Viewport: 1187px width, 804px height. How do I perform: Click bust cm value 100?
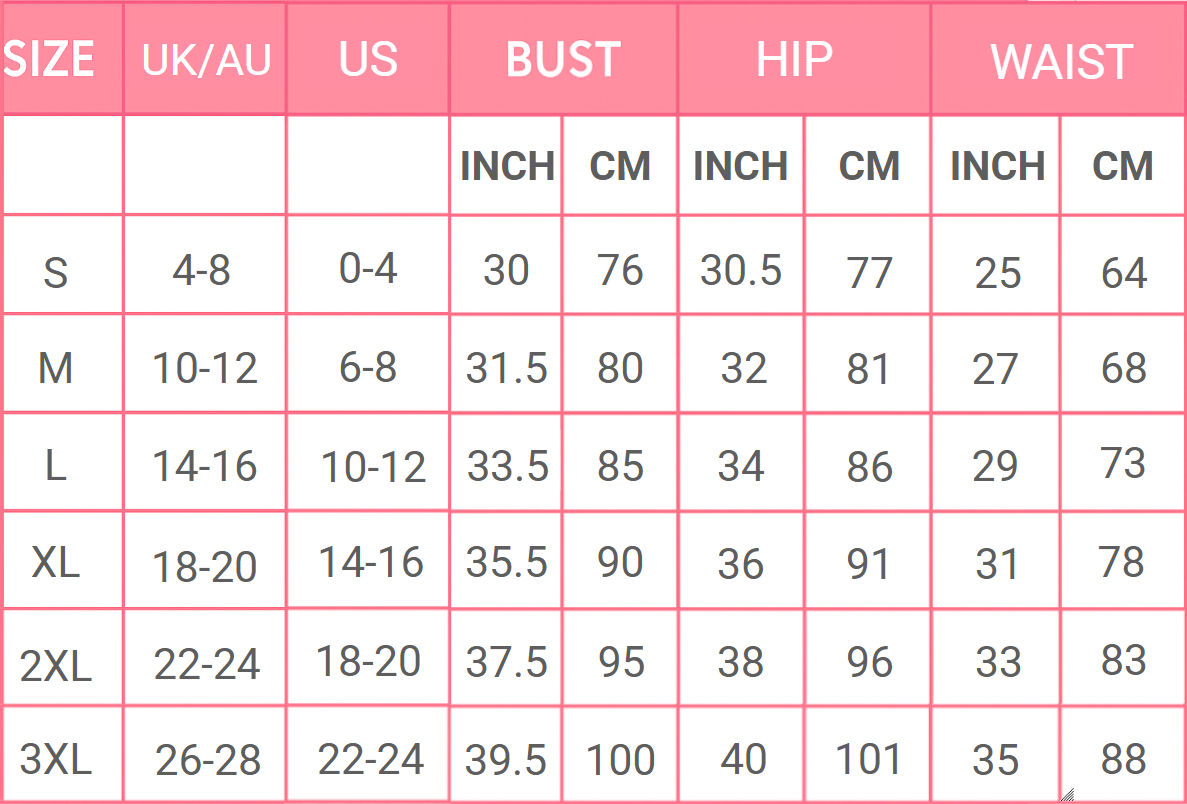pos(620,760)
